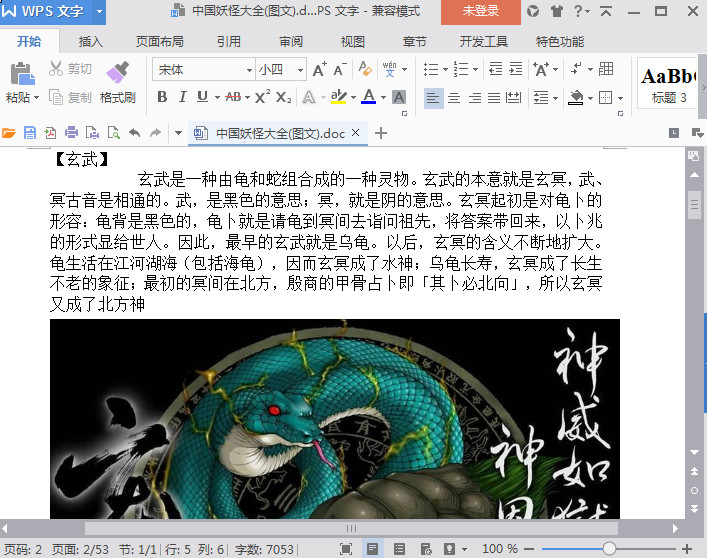Switch to web layout view icon
707x558 pixels.
tap(426, 549)
